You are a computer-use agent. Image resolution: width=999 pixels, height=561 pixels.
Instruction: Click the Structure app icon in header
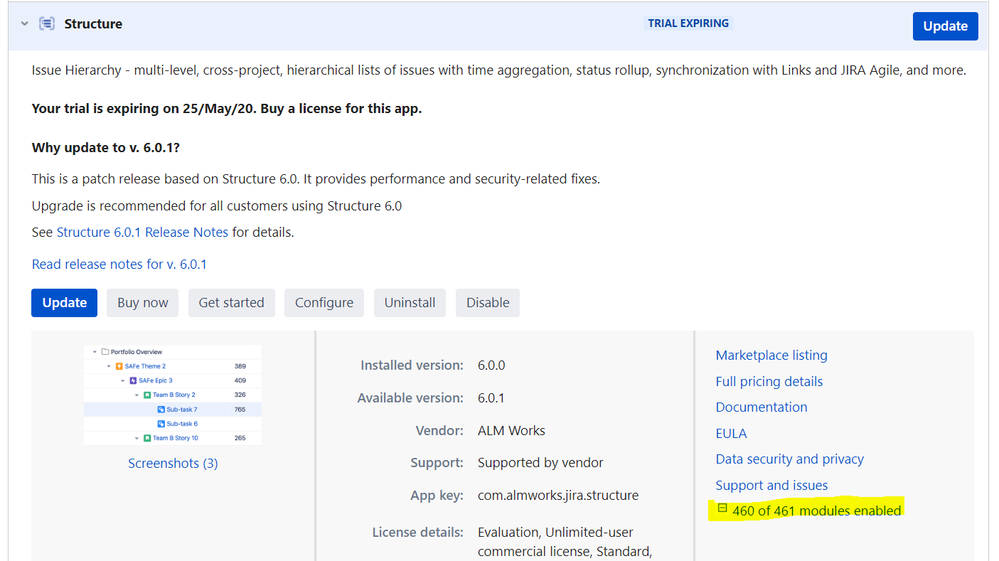[x=47, y=24]
